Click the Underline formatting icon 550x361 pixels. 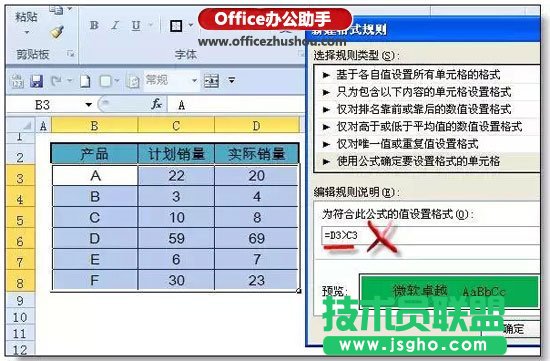pyautogui.click(x=136, y=25)
